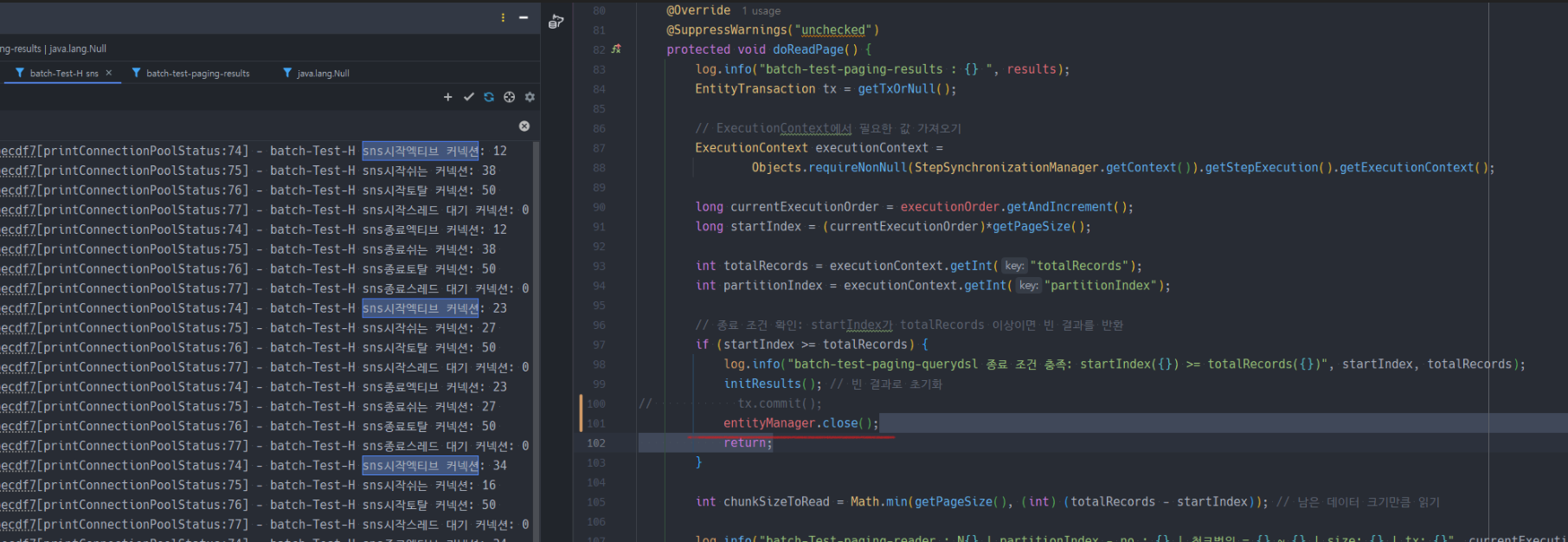Click 'requireNonNull' on line 88

(x=858, y=168)
